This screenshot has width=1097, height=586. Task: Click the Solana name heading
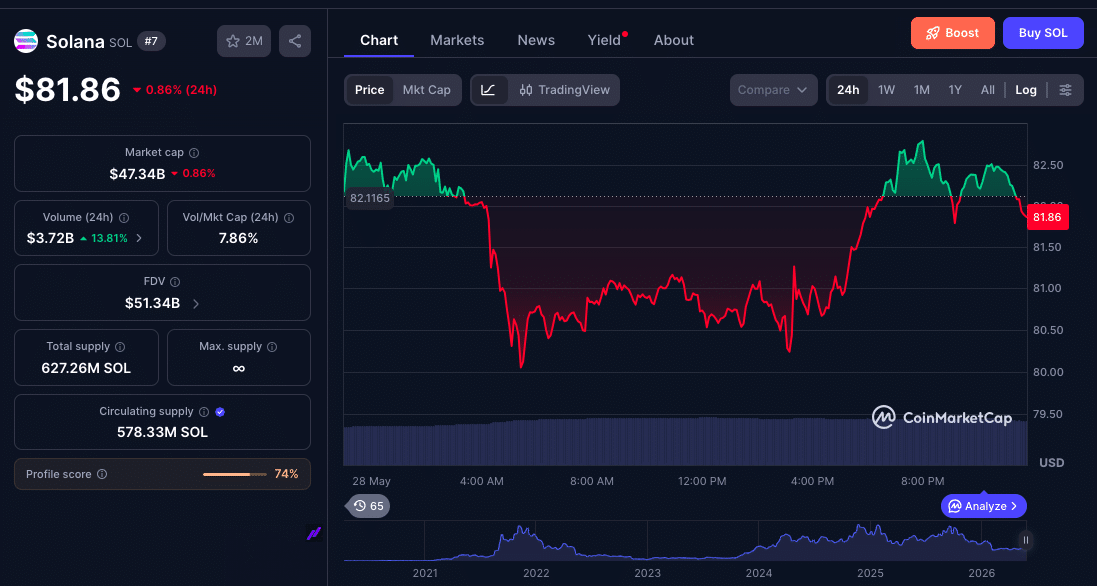[76, 42]
